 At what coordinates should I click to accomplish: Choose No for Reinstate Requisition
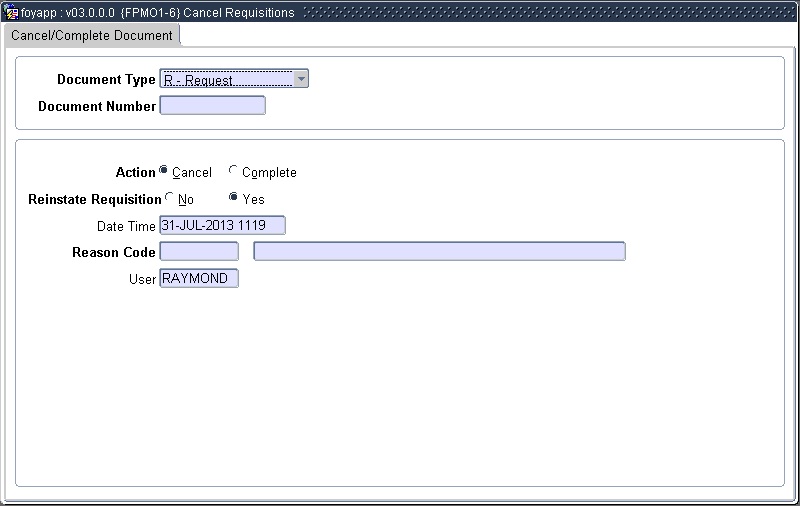tap(169, 197)
